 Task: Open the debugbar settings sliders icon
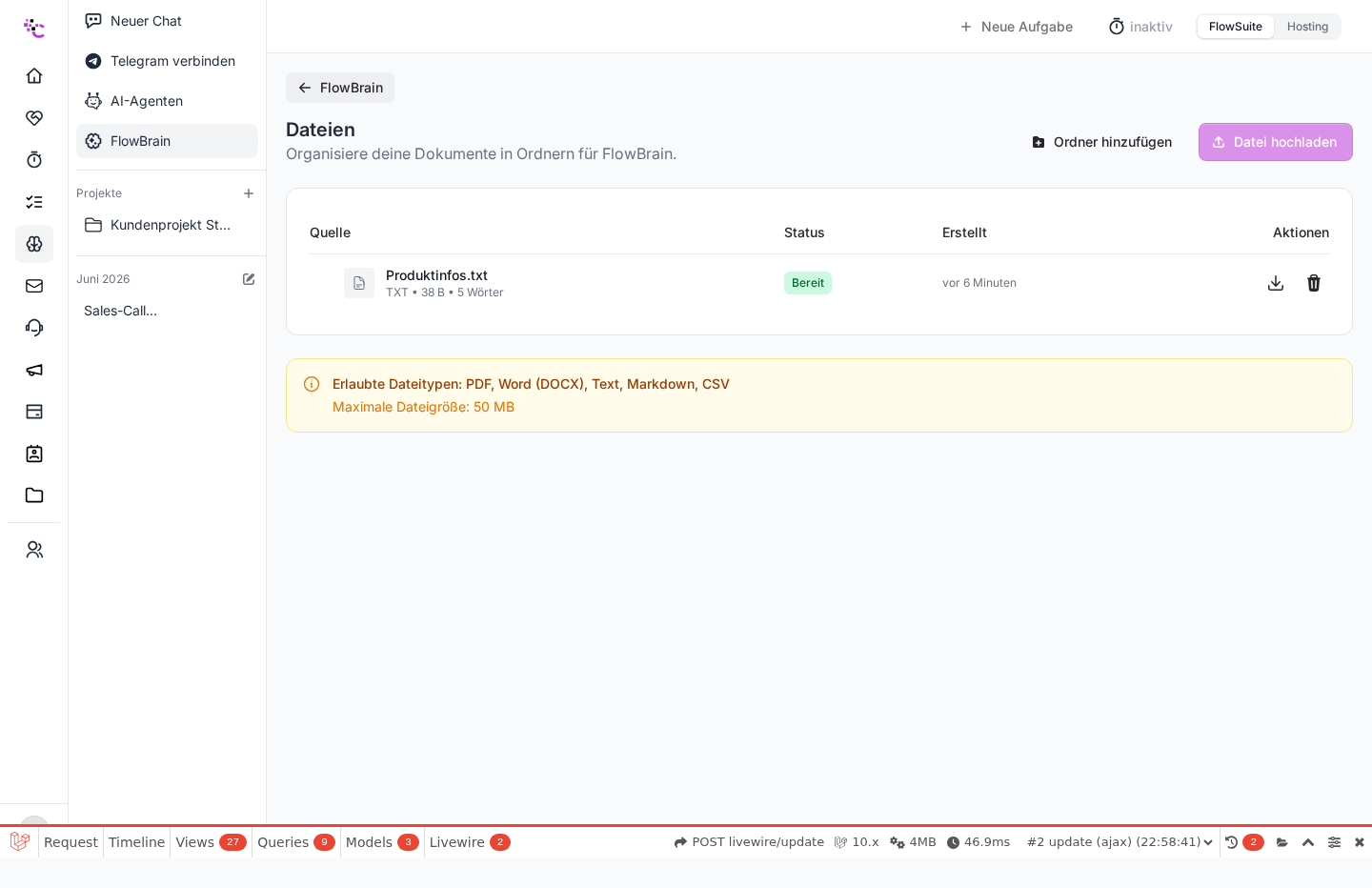(x=1334, y=842)
